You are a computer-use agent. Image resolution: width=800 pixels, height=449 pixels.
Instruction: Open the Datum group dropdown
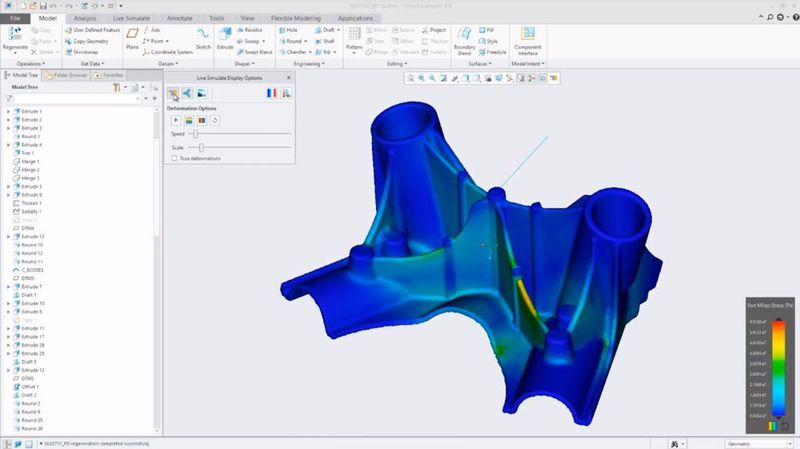(168, 64)
